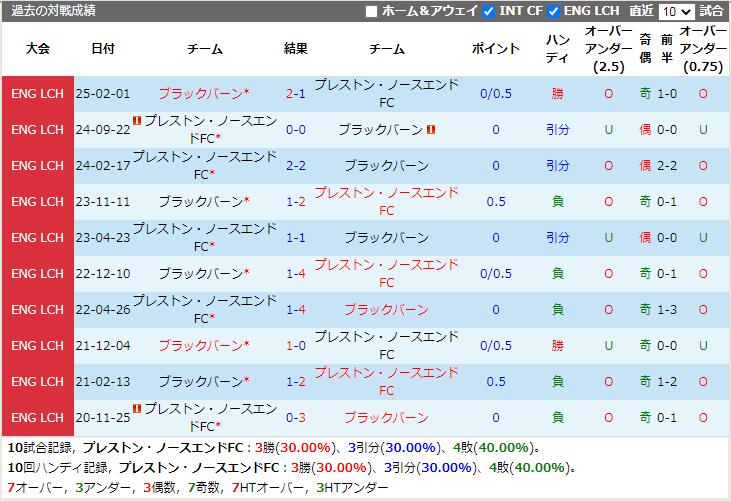
Task: Open the 2-2 result of 24-02-17 match
Action: pos(295,165)
